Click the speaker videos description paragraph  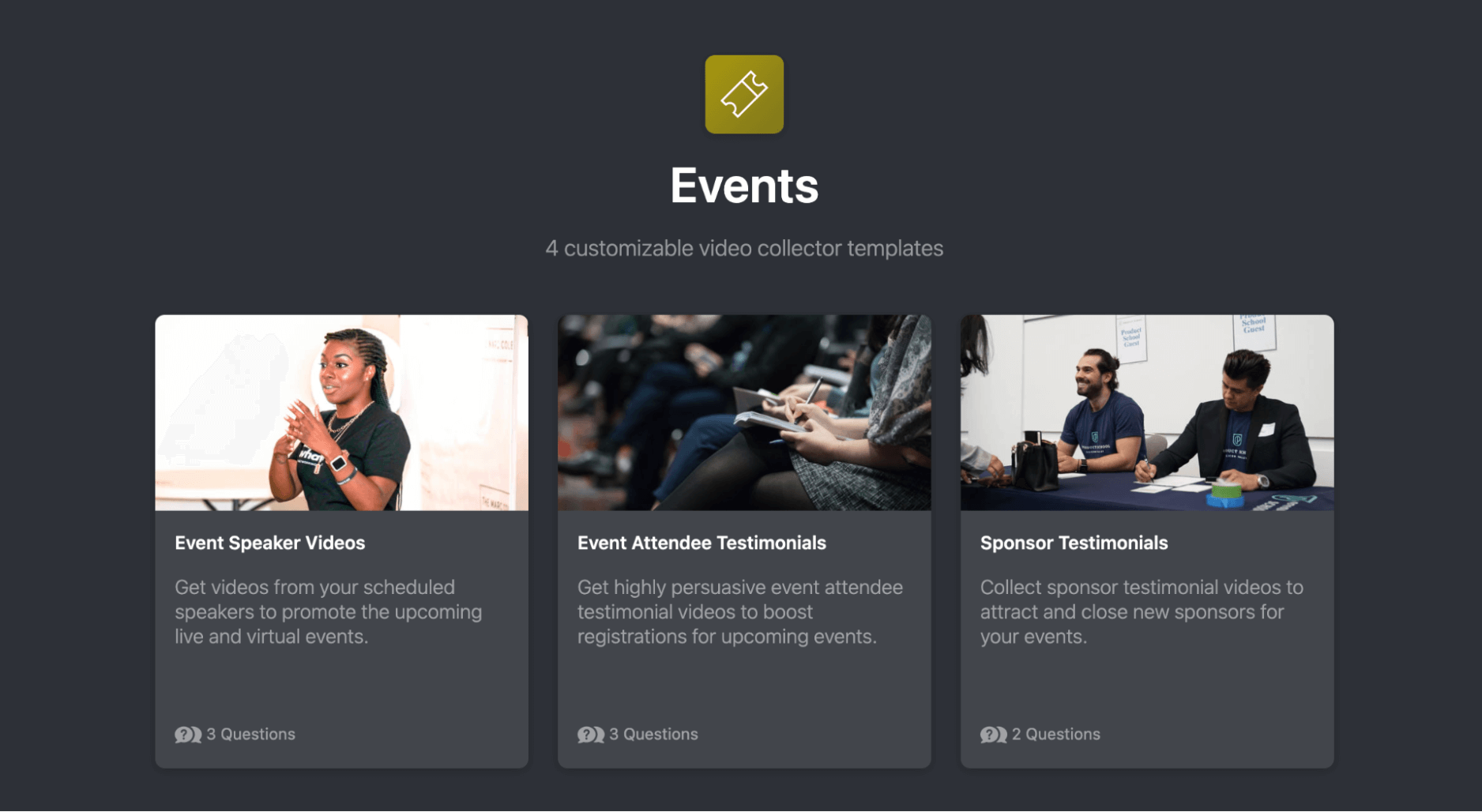point(328,611)
